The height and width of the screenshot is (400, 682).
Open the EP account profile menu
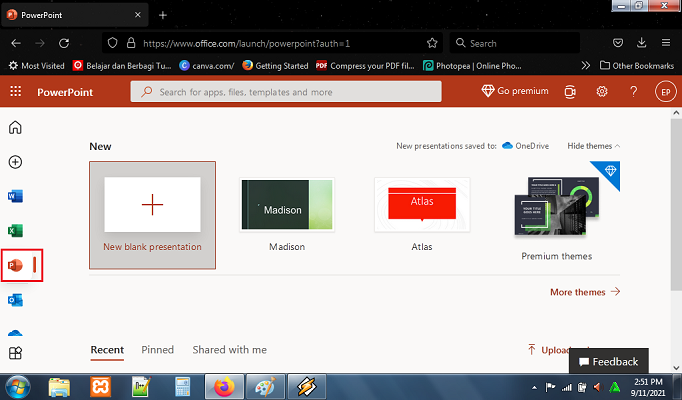(666, 92)
